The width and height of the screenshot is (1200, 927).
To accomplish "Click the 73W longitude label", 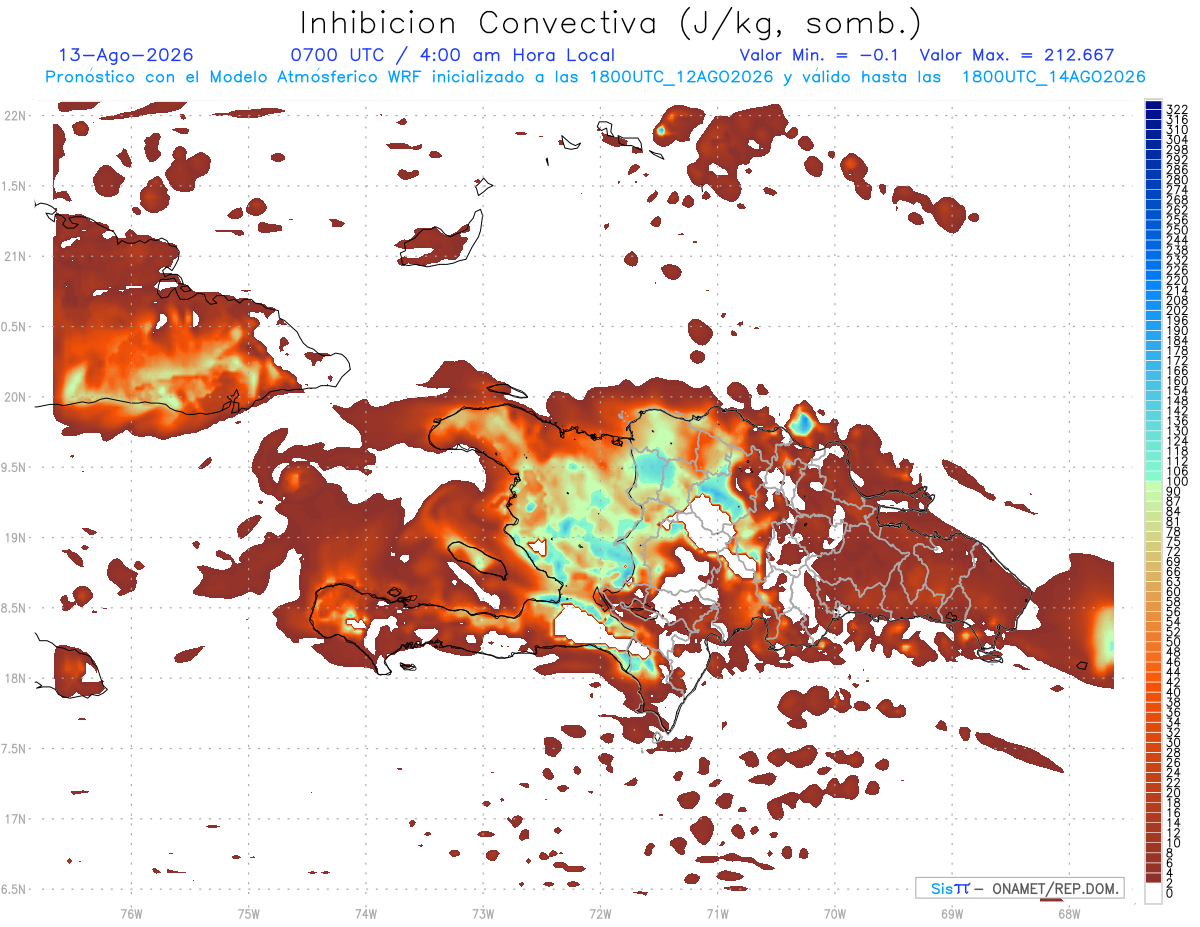I will pyautogui.click(x=483, y=913).
